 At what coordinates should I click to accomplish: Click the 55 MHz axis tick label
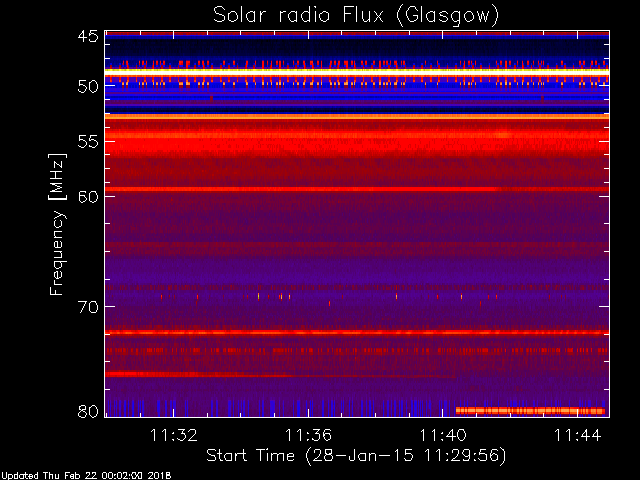pyautogui.click(x=88, y=142)
